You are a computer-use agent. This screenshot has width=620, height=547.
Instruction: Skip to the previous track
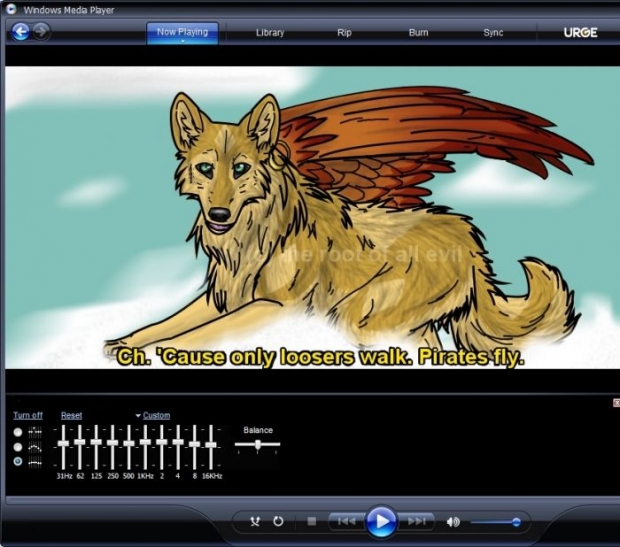point(346,521)
